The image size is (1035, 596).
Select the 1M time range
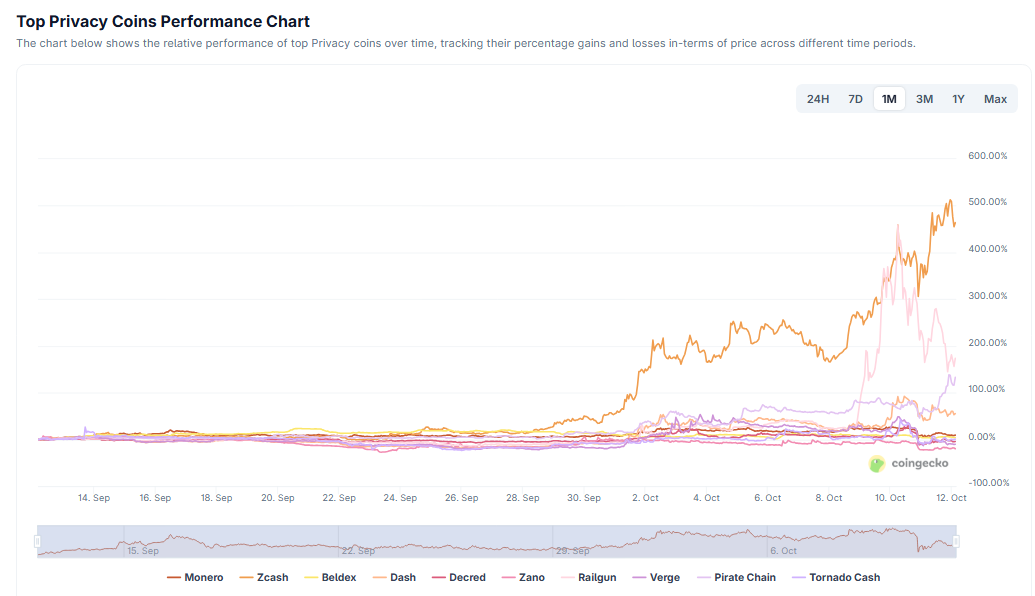[889, 99]
